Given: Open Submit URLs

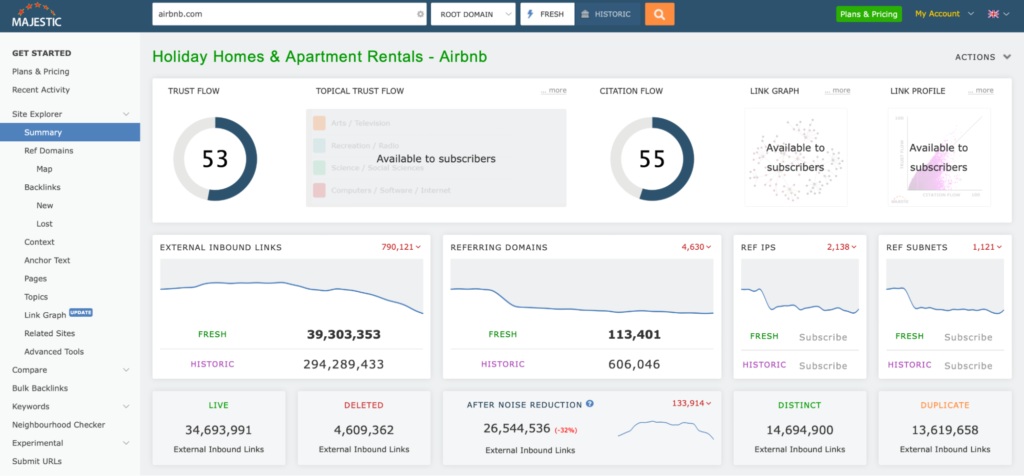Looking at the screenshot, I should (x=37, y=462).
